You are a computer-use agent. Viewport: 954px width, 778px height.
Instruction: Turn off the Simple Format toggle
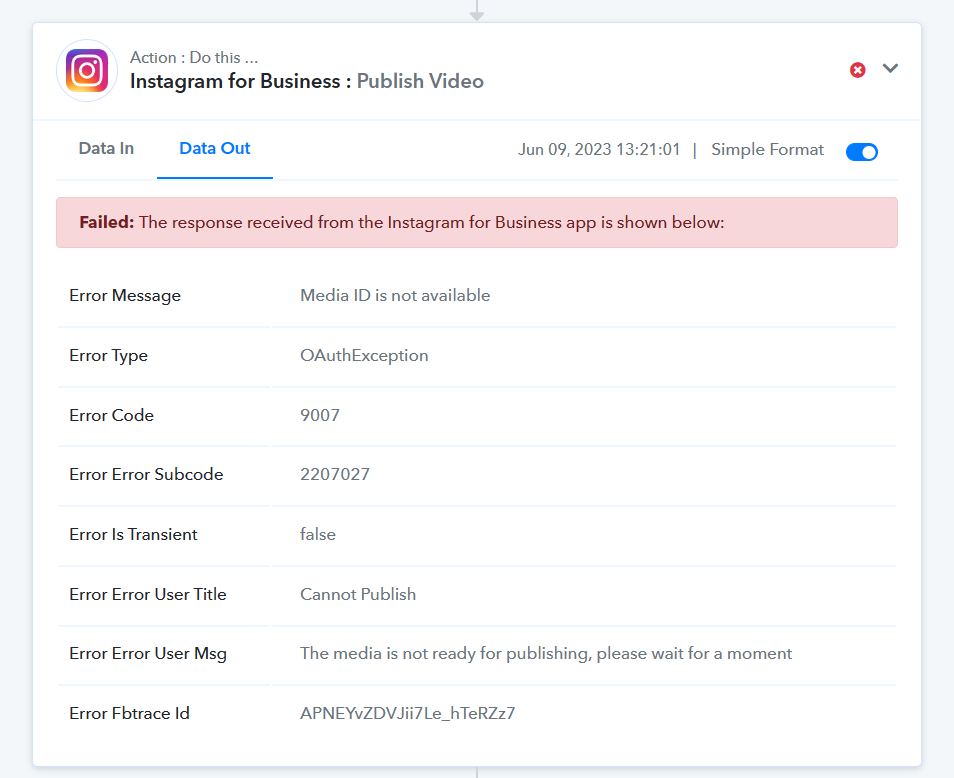coord(862,151)
